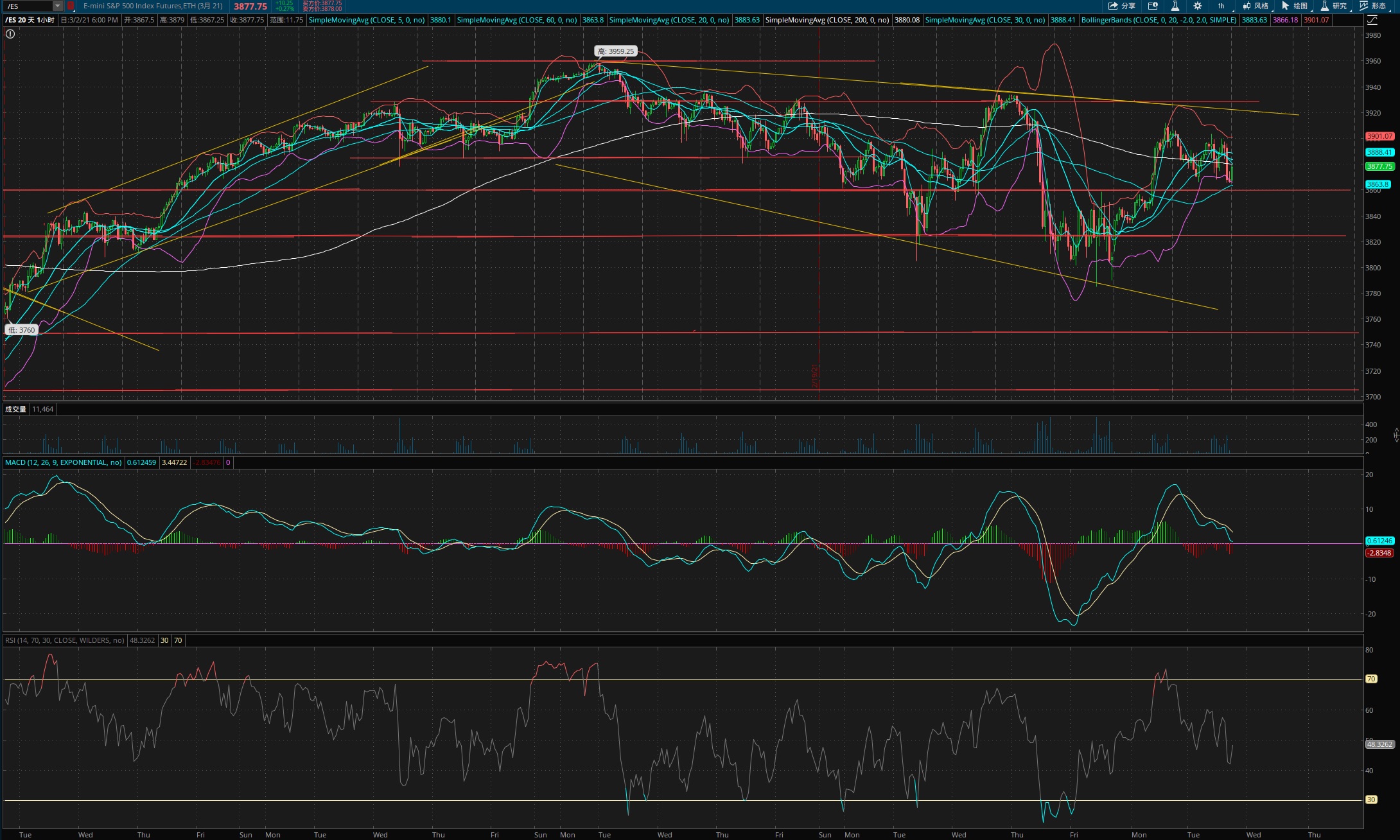Screen dimensions: 1400x840
Task: Click RSI value 48.3262 in study header
Action: click(142, 640)
